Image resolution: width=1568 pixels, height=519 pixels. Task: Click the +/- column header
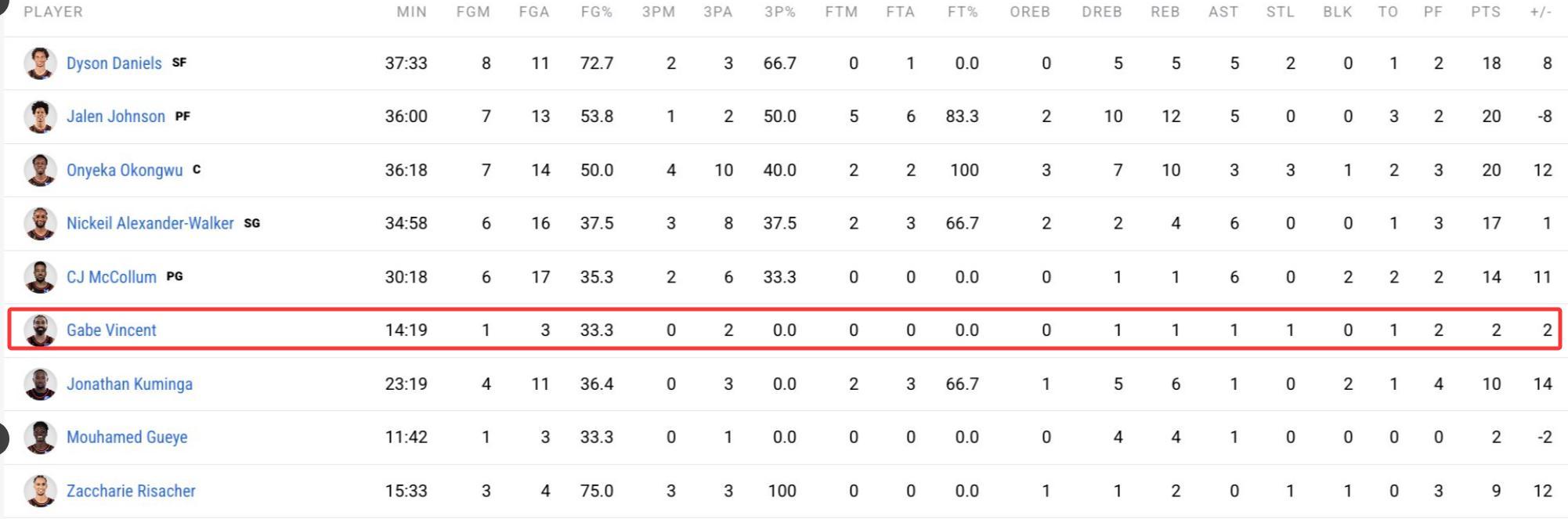1540,12
